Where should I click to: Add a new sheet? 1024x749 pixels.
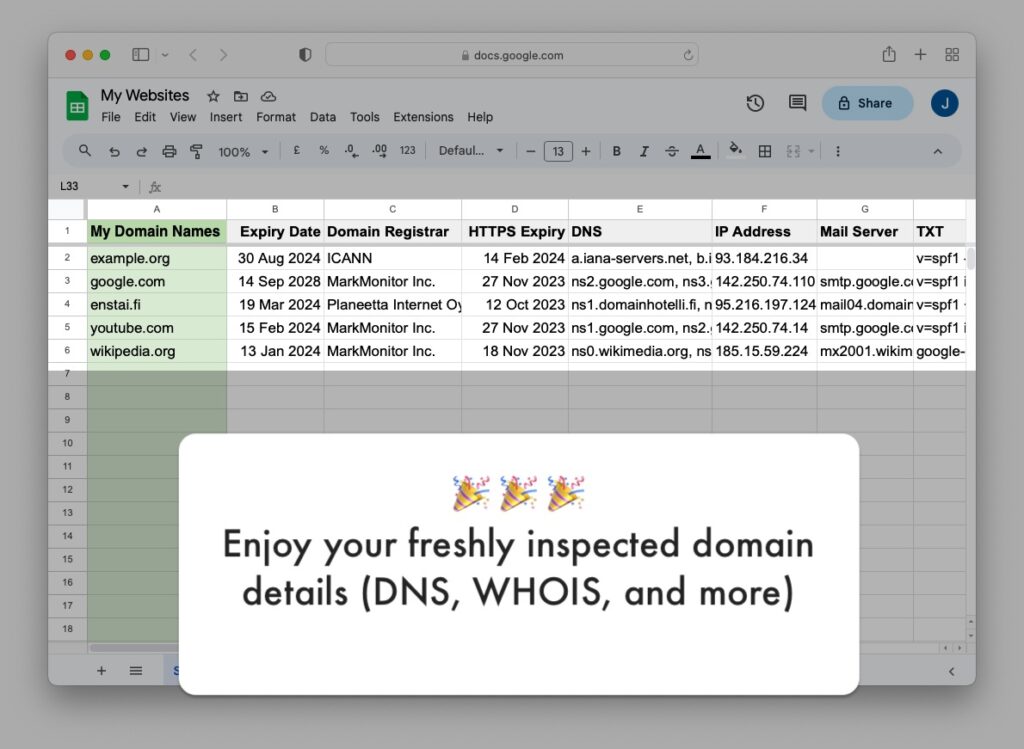(x=101, y=671)
